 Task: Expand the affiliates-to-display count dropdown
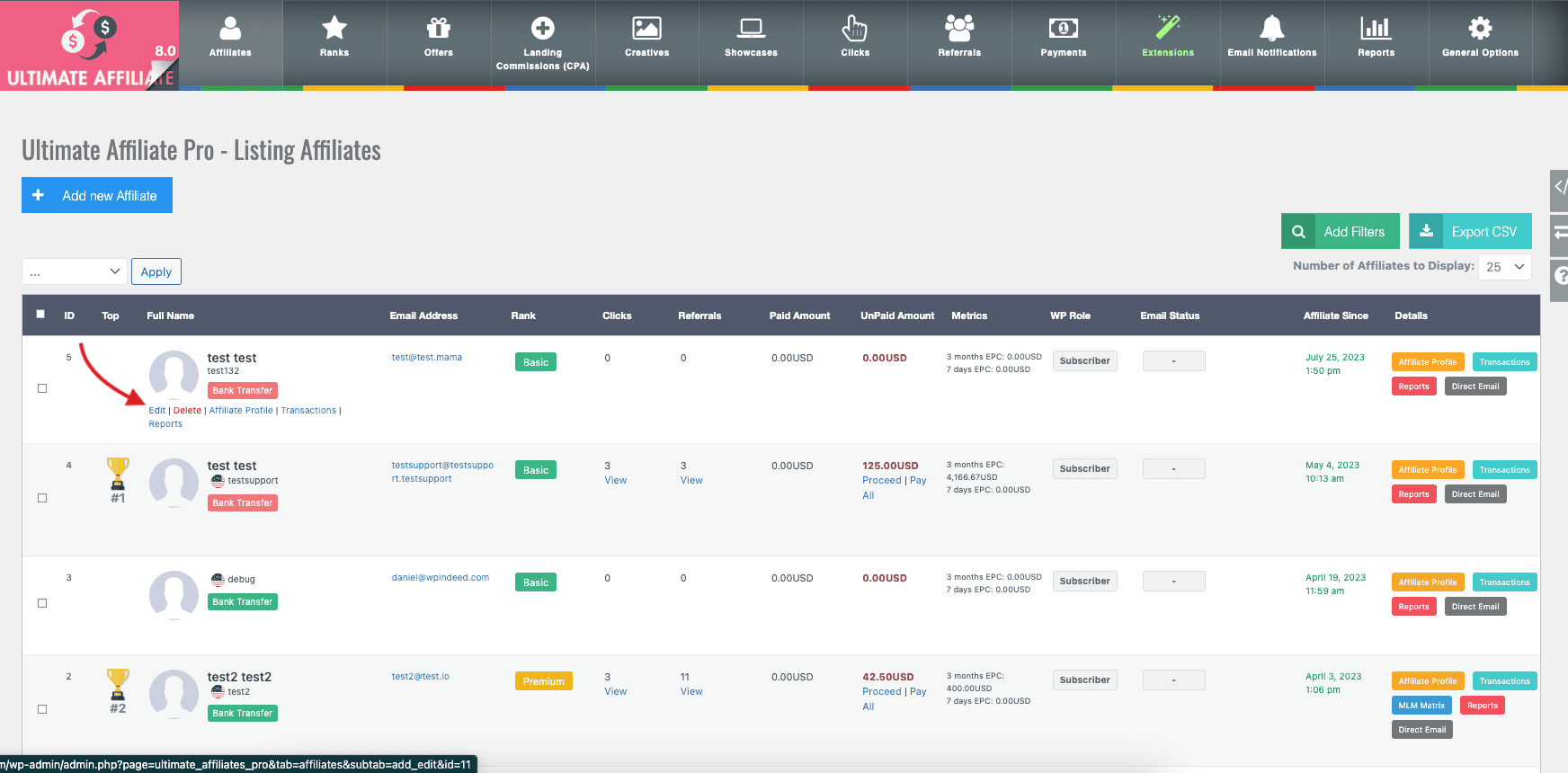1505,267
